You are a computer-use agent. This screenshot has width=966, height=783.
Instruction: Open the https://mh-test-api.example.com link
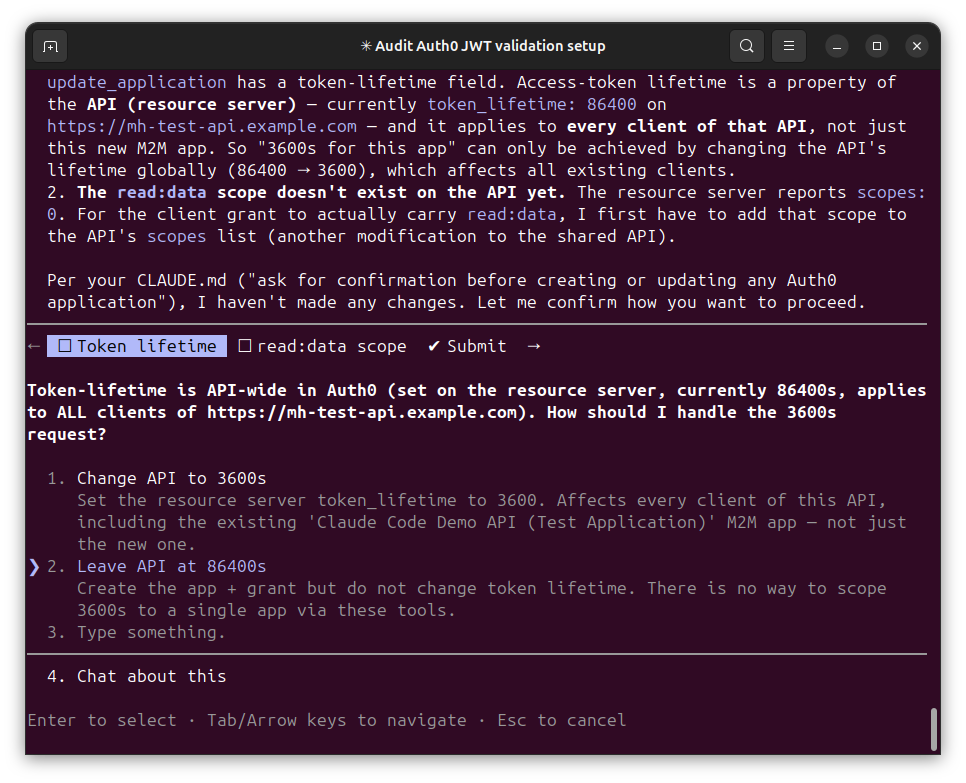[202, 126]
